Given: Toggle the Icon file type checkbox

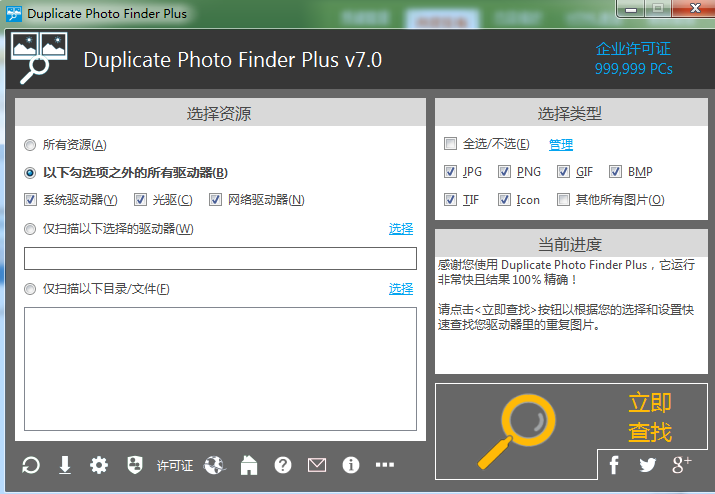Looking at the screenshot, I should (x=504, y=200).
